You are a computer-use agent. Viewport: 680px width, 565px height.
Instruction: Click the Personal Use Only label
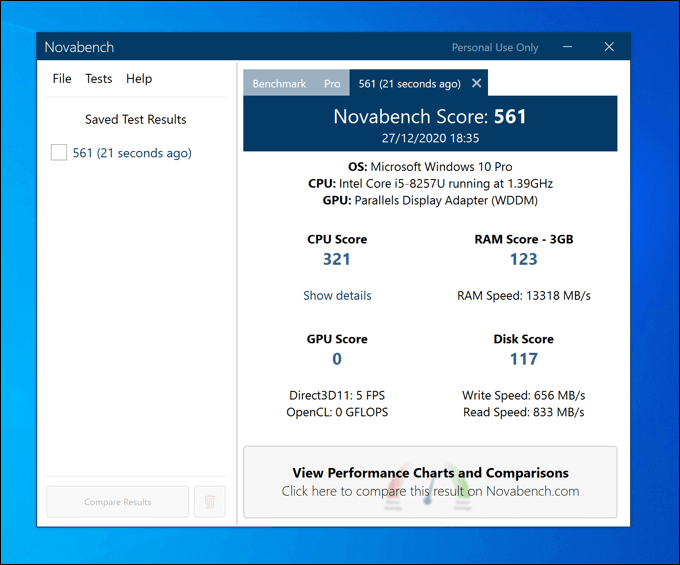tap(495, 48)
